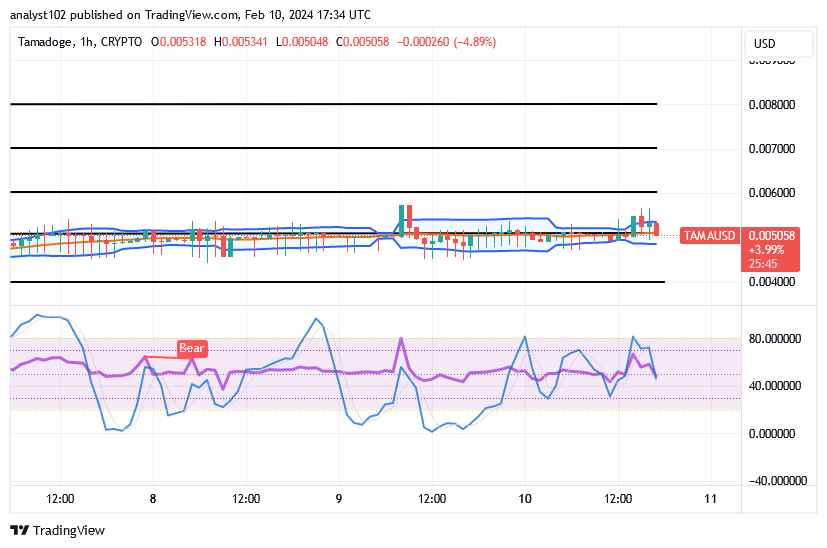
Task: Click the 0.000000 oscillator axis label
Action: pyautogui.click(x=772, y=434)
